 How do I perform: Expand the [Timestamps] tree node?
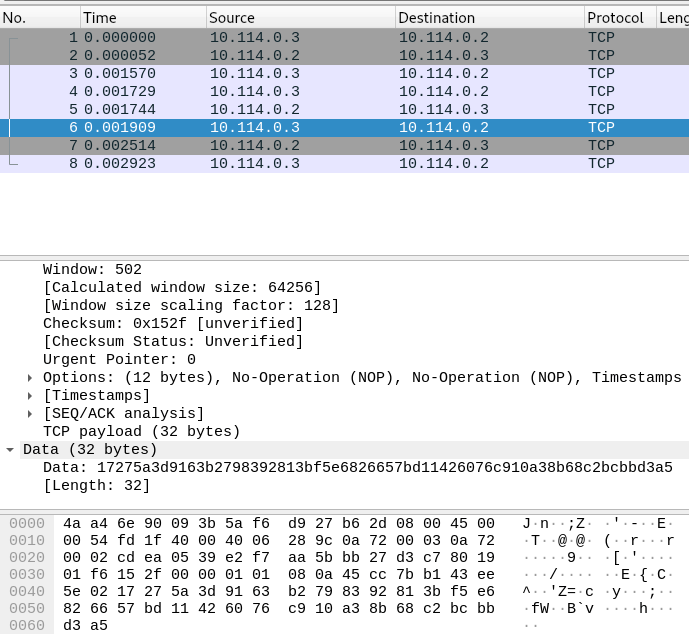pyautogui.click(x=30, y=396)
